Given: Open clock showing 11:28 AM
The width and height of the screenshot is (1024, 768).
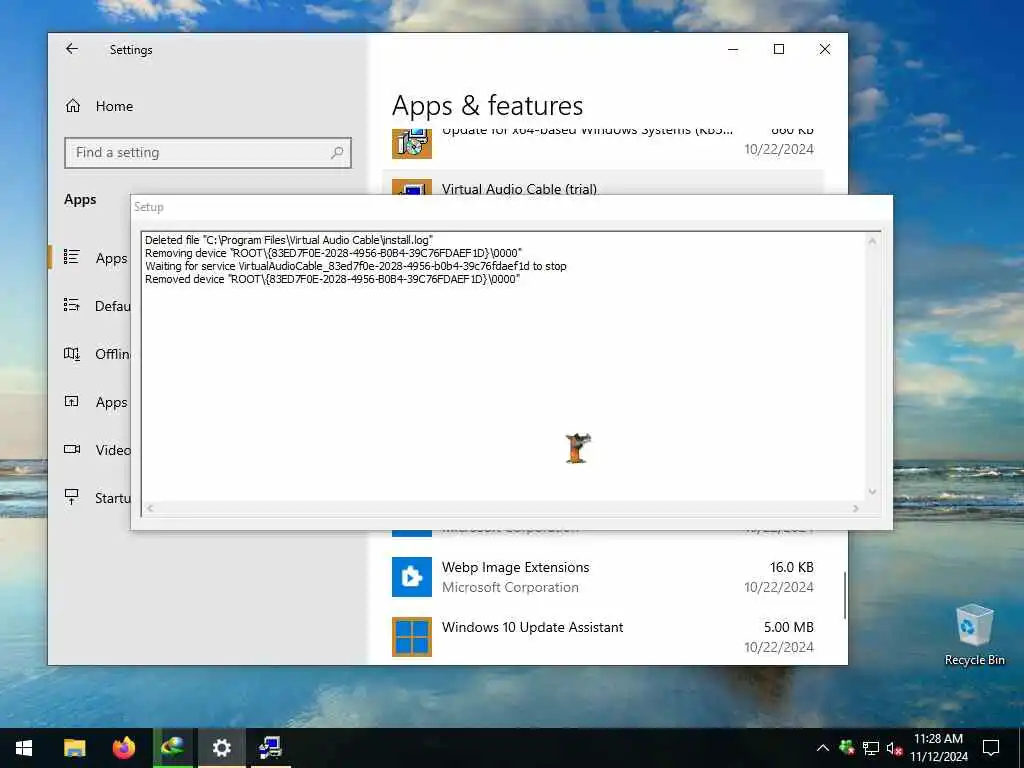Looking at the screenshot, I should [938, 748].
